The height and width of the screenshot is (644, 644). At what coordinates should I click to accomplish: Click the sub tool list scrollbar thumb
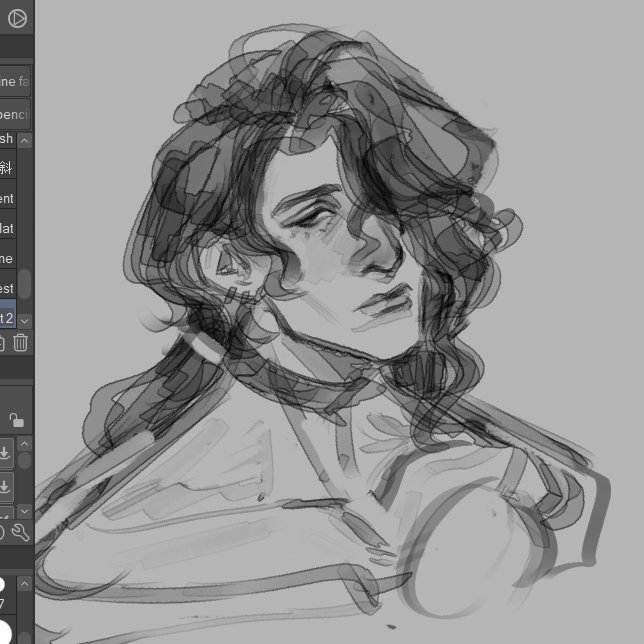pyautogui.click(x=25, y=284)
